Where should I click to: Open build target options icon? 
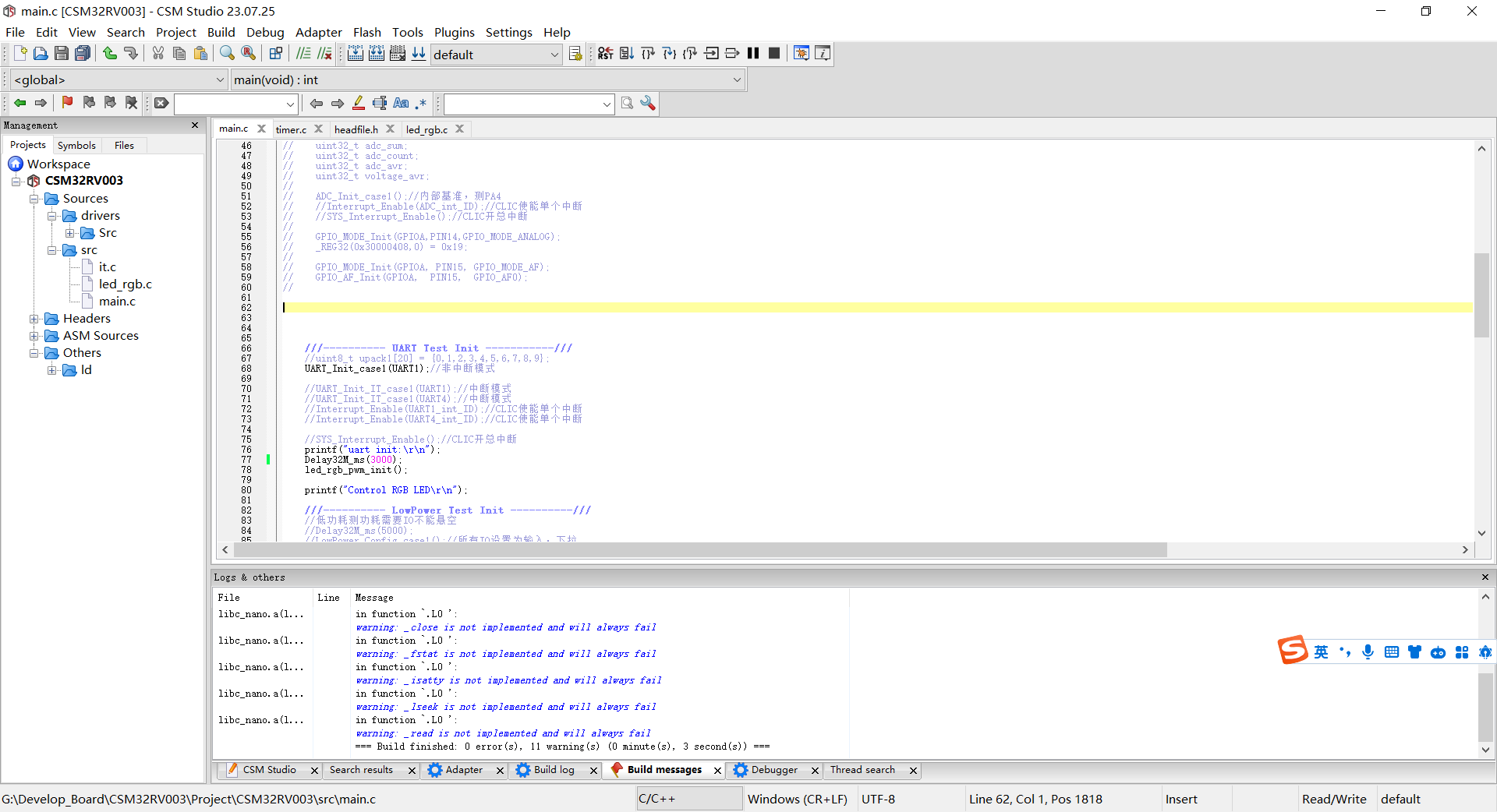click(575, 54)
